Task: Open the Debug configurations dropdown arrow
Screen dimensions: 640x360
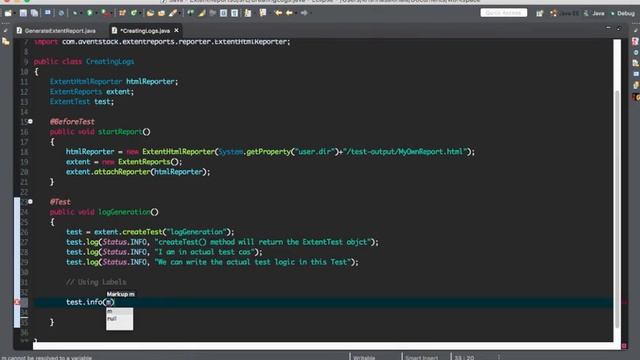Action: 81,13
